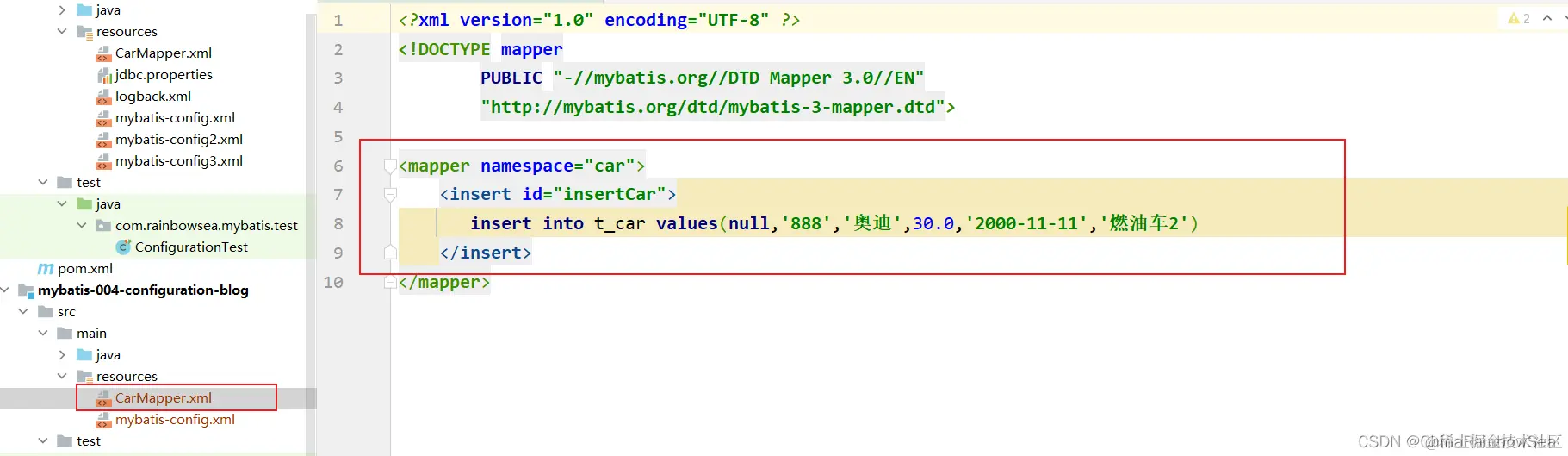
Task: Toggle fold marker at line 9
Action: pyautogui.click(x=390, y=253)
